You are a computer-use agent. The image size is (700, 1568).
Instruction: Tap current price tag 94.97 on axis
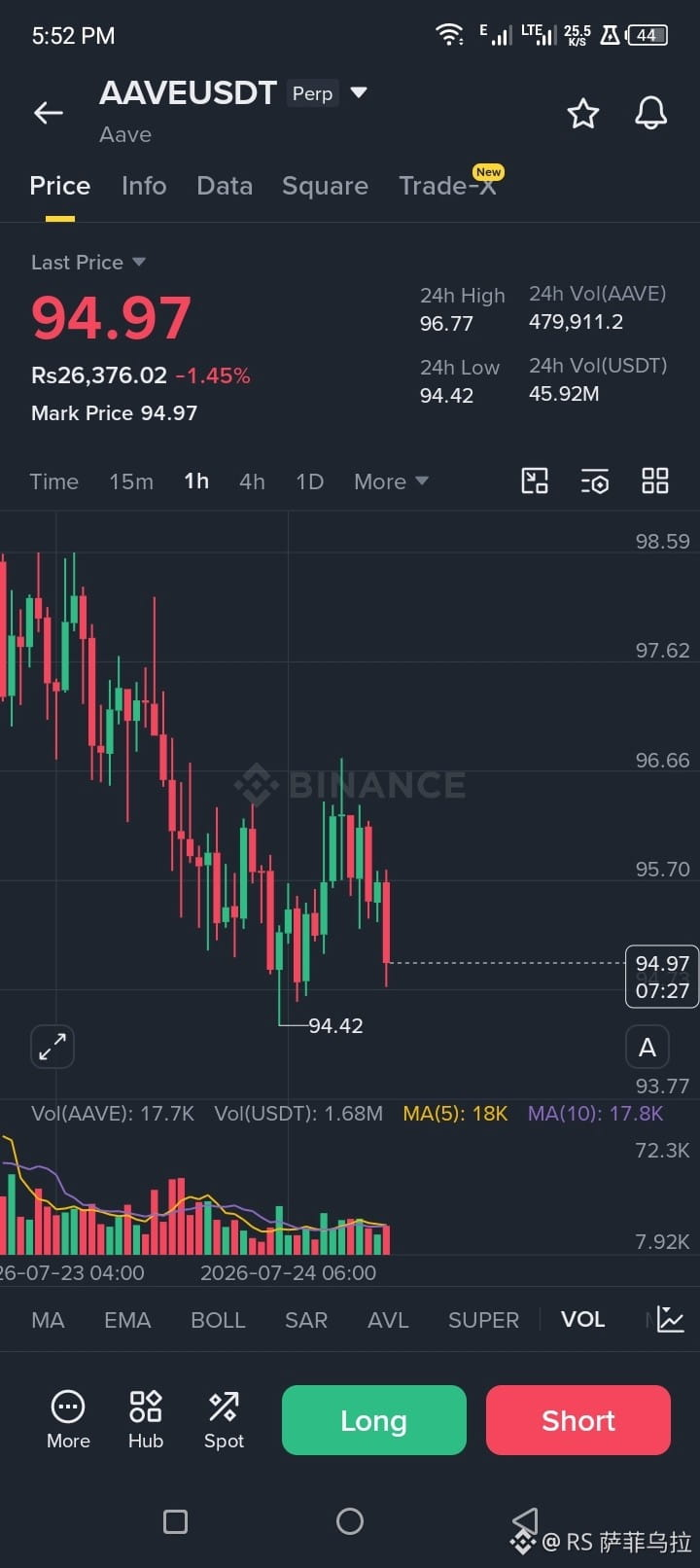click(x=662, y=977)
